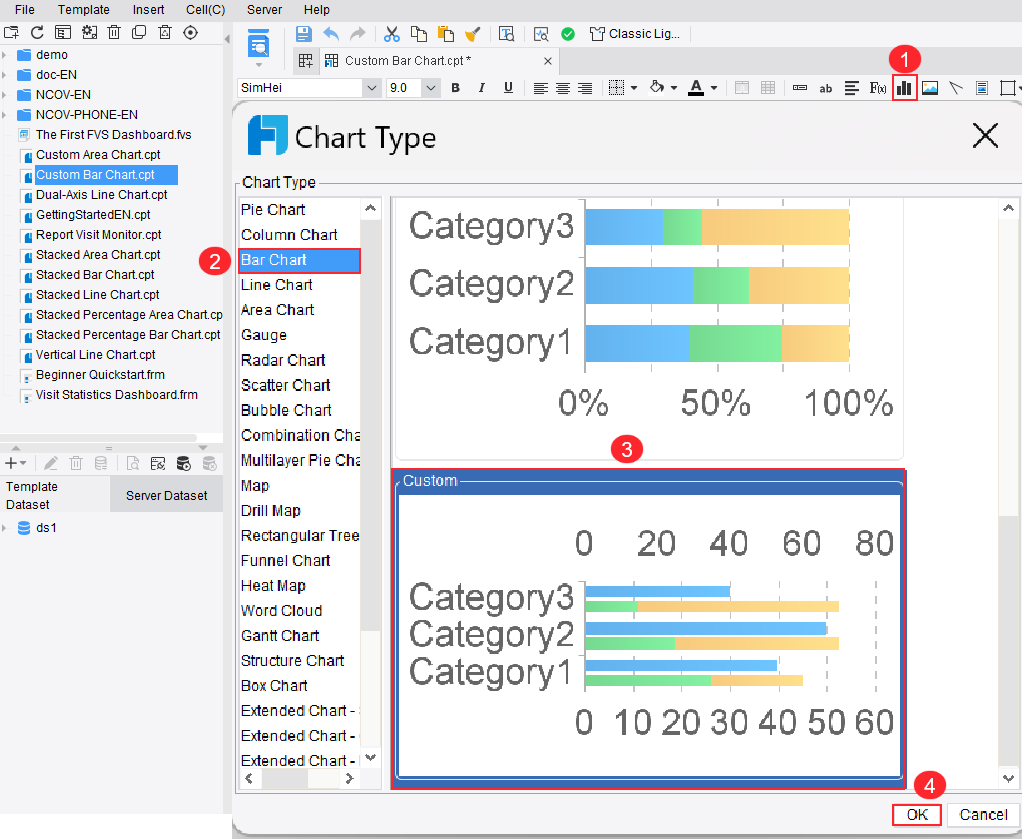Screen dimensions: 1022x839
Task: Select the Insert Chart toolbar icon
Action: [904, 88]
